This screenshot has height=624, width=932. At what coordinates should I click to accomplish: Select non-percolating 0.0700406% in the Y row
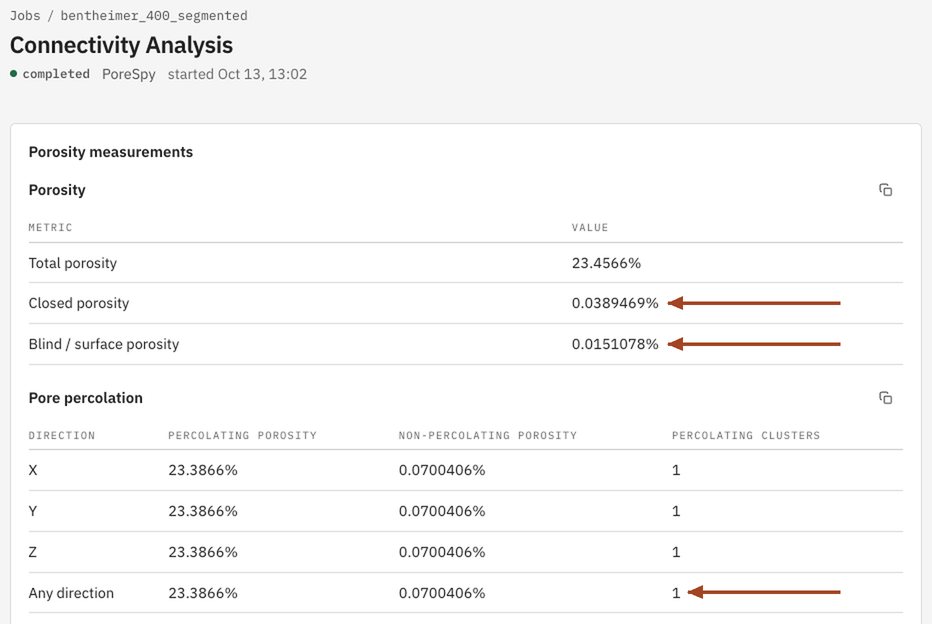(442, 511)
